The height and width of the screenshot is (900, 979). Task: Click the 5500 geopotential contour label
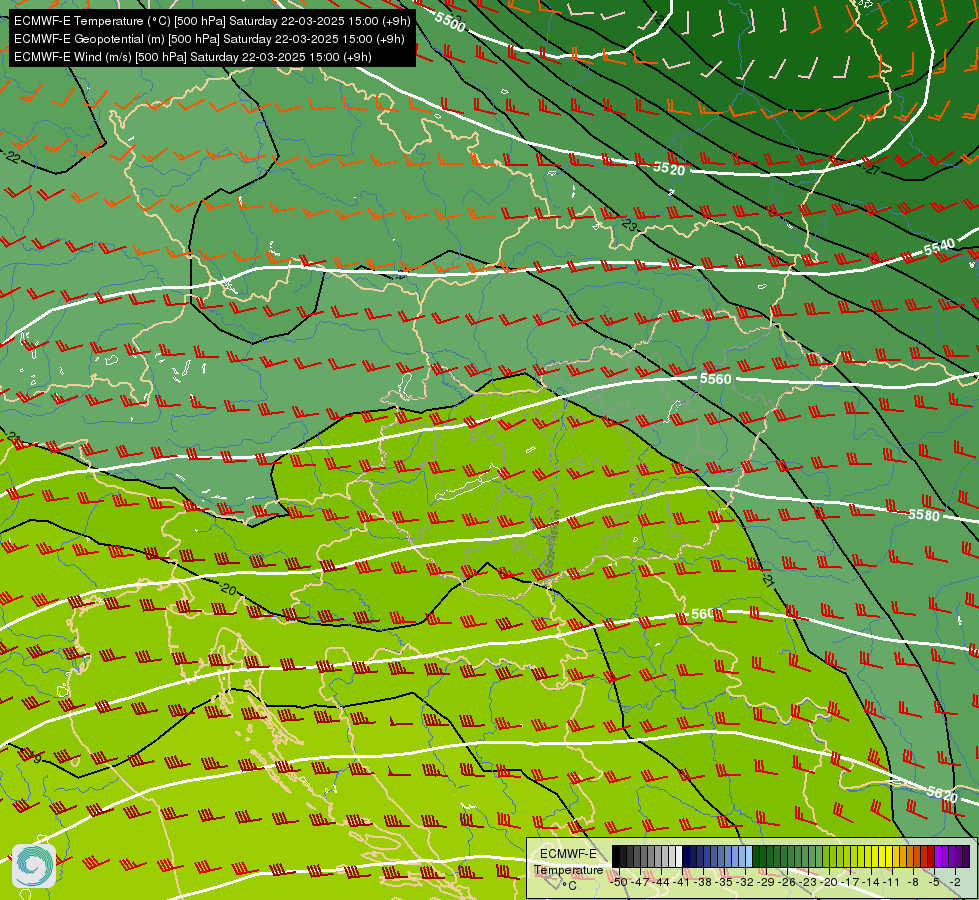click(x=450, y=22)
